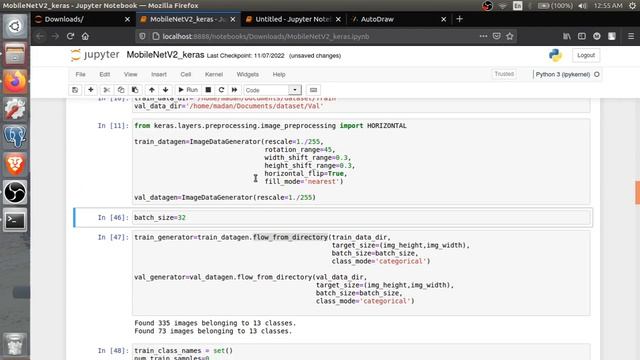The image size is (640, 360).
Task: Click into the flow_from_directory cell
Action: pos(362,273)
